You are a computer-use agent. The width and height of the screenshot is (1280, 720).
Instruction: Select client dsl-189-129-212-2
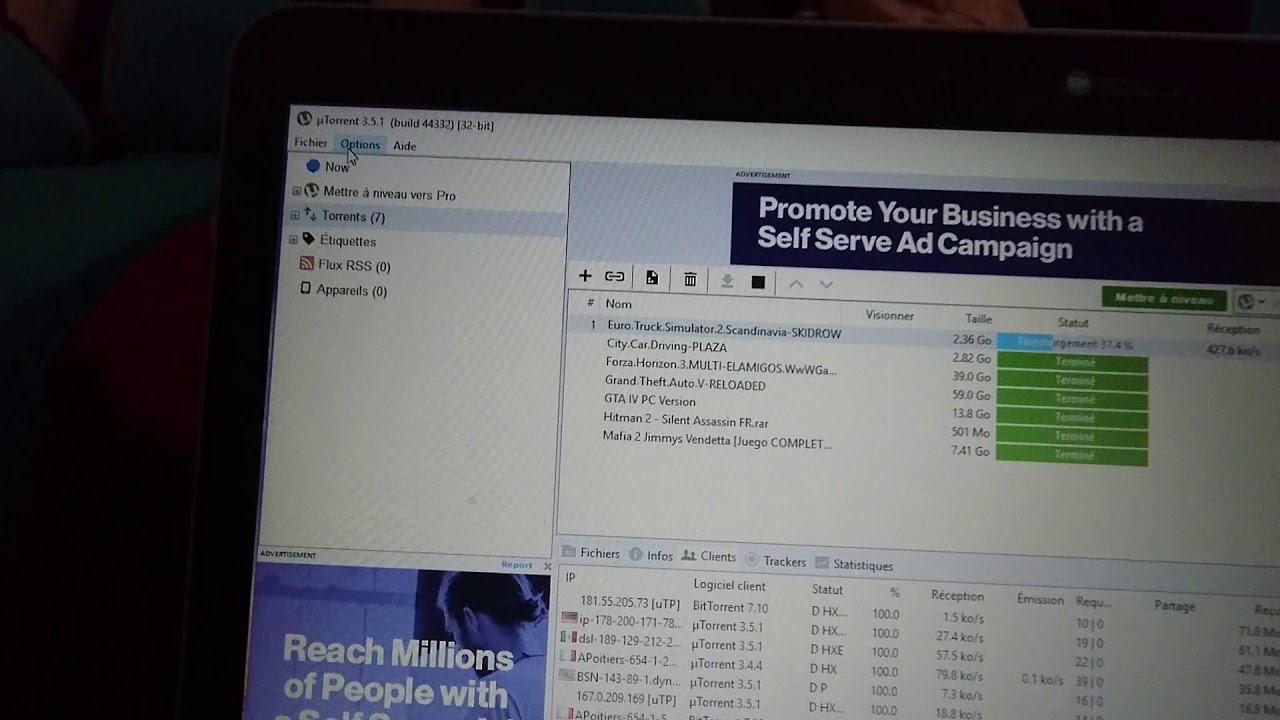tap(629, 640)
